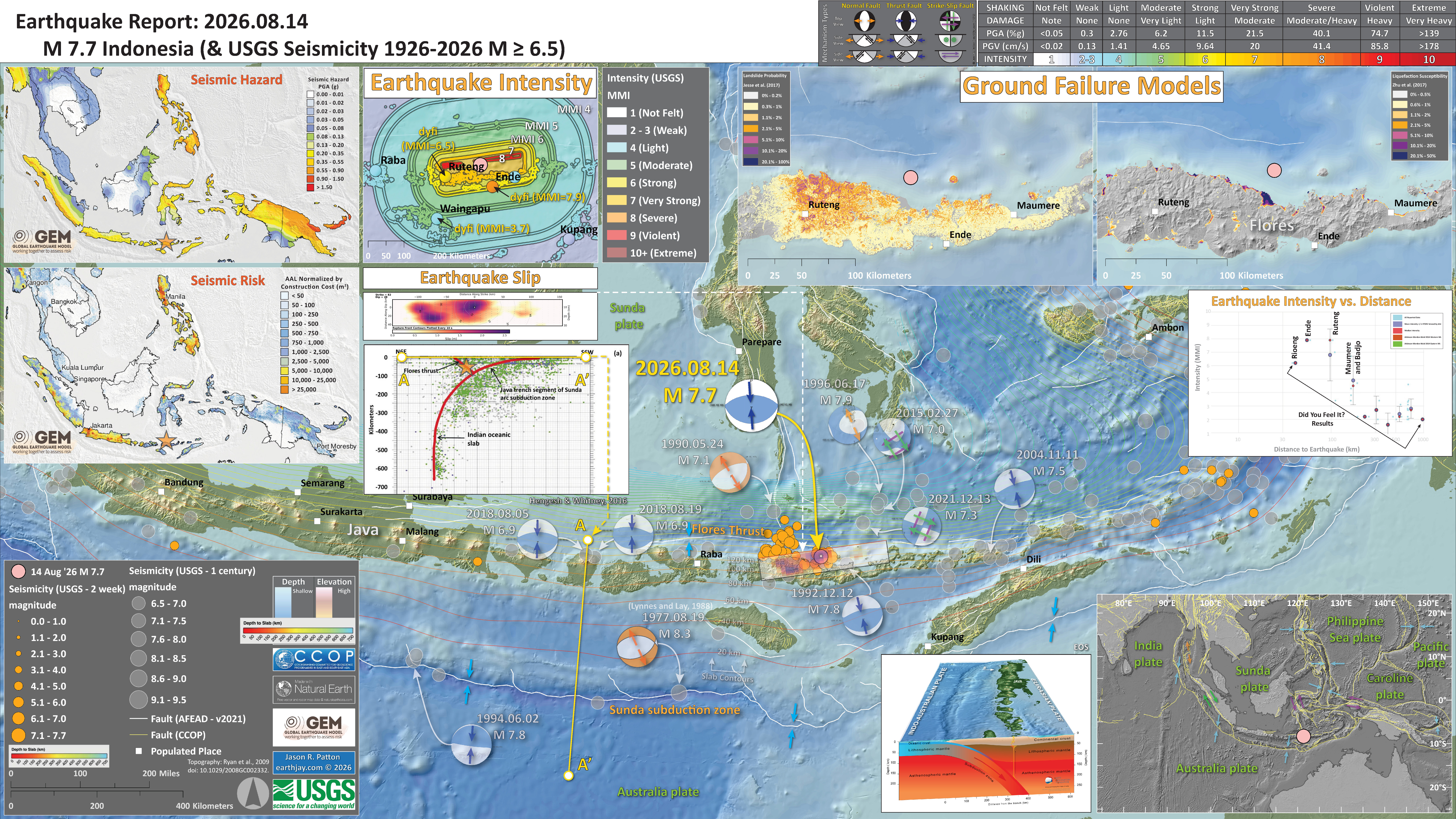Click the A–A' cross-section seismicity plot
1456x819 pixels.
(x=496, y=419)
